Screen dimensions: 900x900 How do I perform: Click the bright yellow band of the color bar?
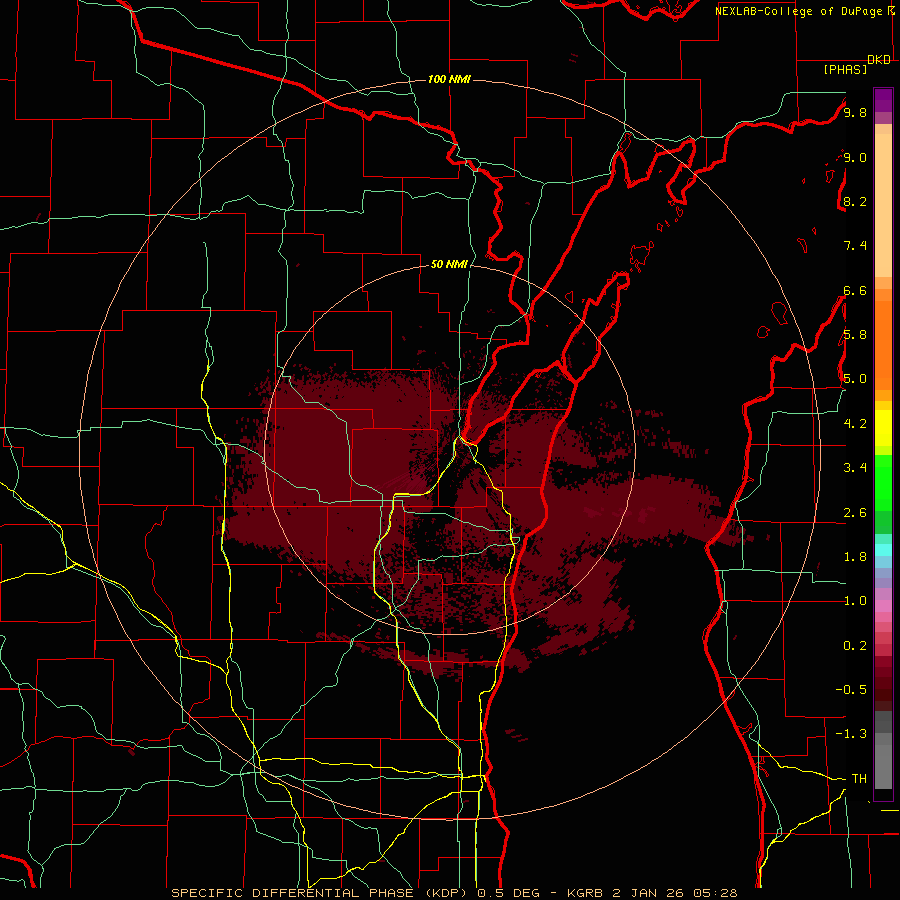(883, 428)
